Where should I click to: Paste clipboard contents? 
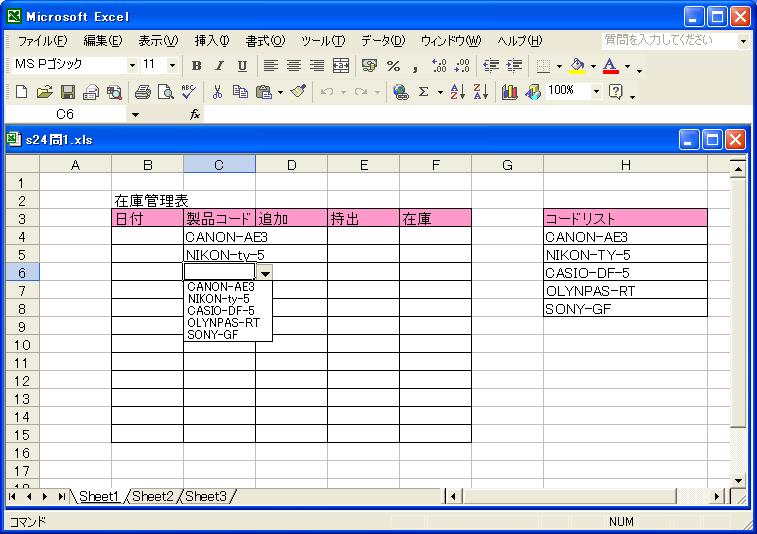264,92
